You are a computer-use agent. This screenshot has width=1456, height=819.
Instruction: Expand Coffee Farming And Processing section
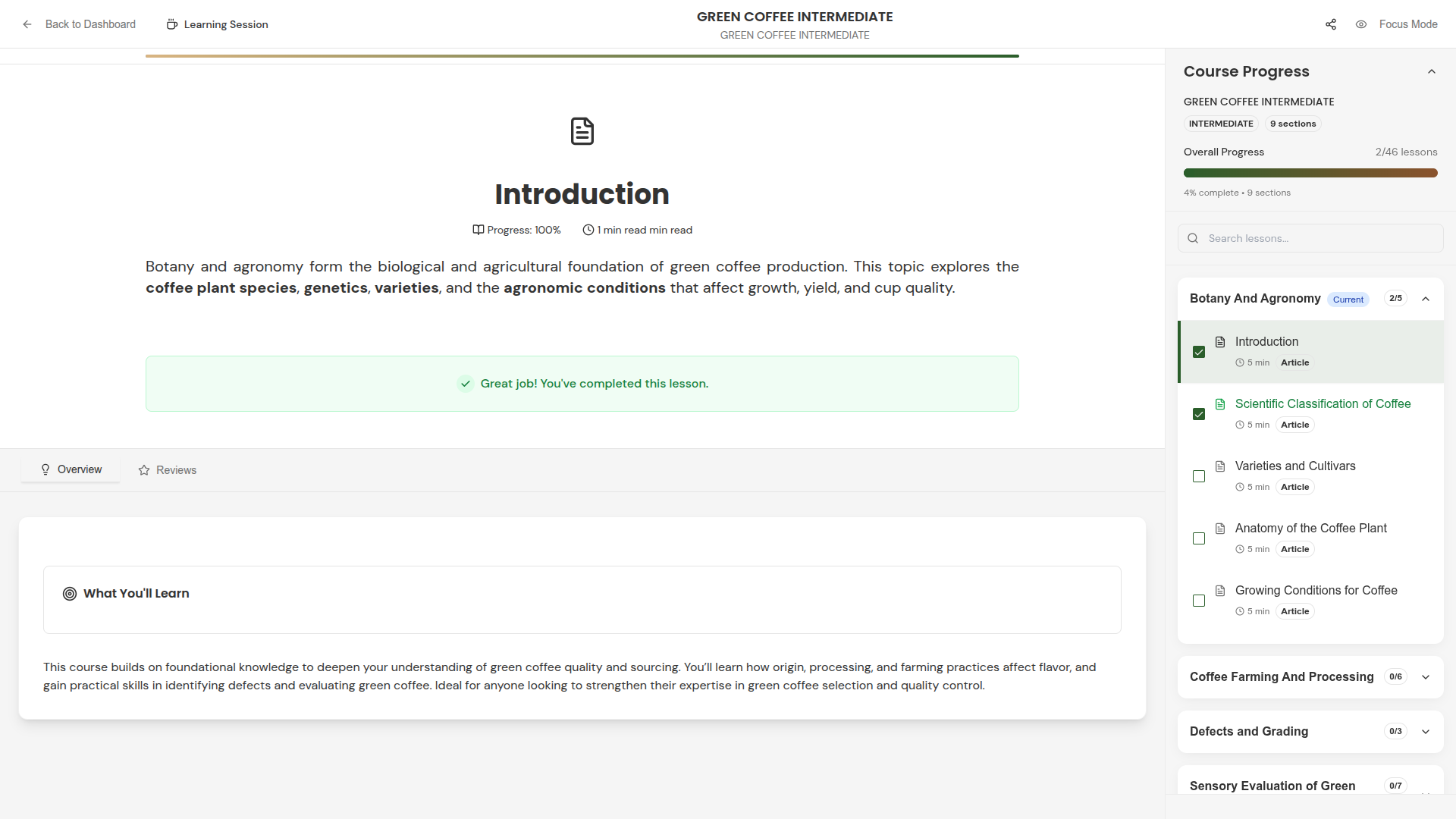coord(1426,677)
